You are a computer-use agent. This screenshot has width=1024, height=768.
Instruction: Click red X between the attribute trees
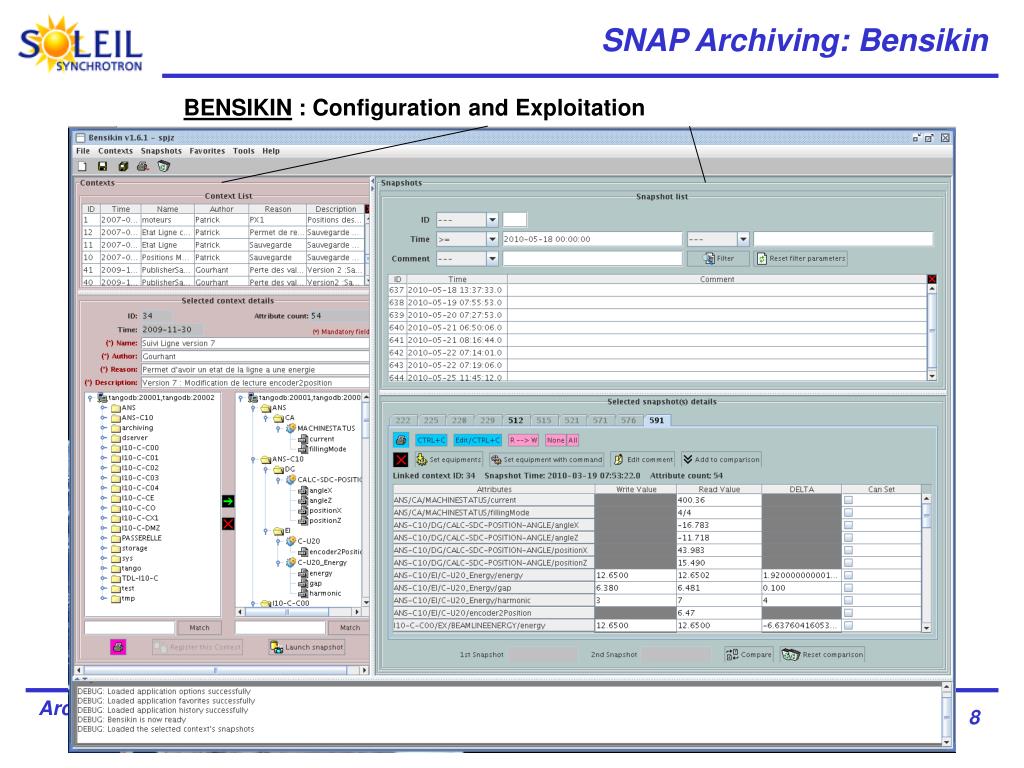(228, 524)
